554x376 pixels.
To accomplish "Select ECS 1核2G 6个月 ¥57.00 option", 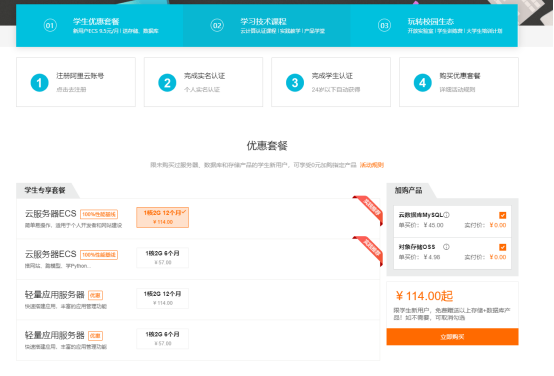I will coord(163,258).
